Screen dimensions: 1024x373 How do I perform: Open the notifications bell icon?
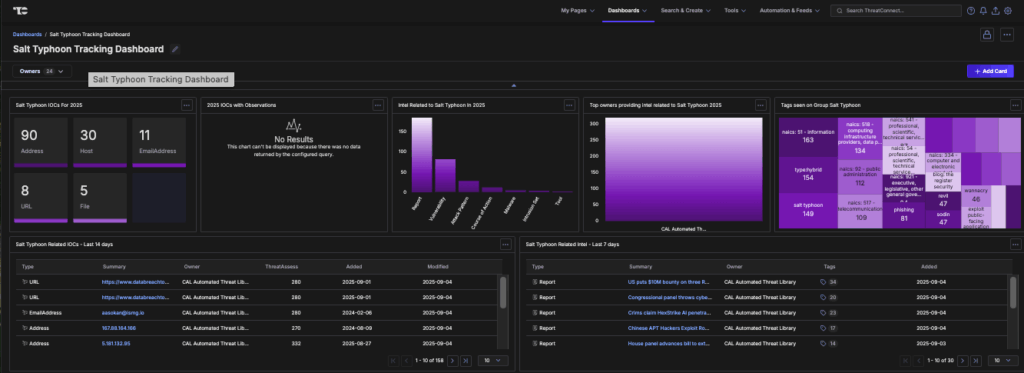tap(983, 10)
